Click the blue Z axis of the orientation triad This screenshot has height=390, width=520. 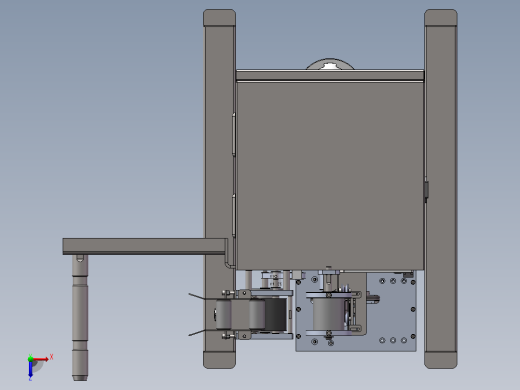30,369
